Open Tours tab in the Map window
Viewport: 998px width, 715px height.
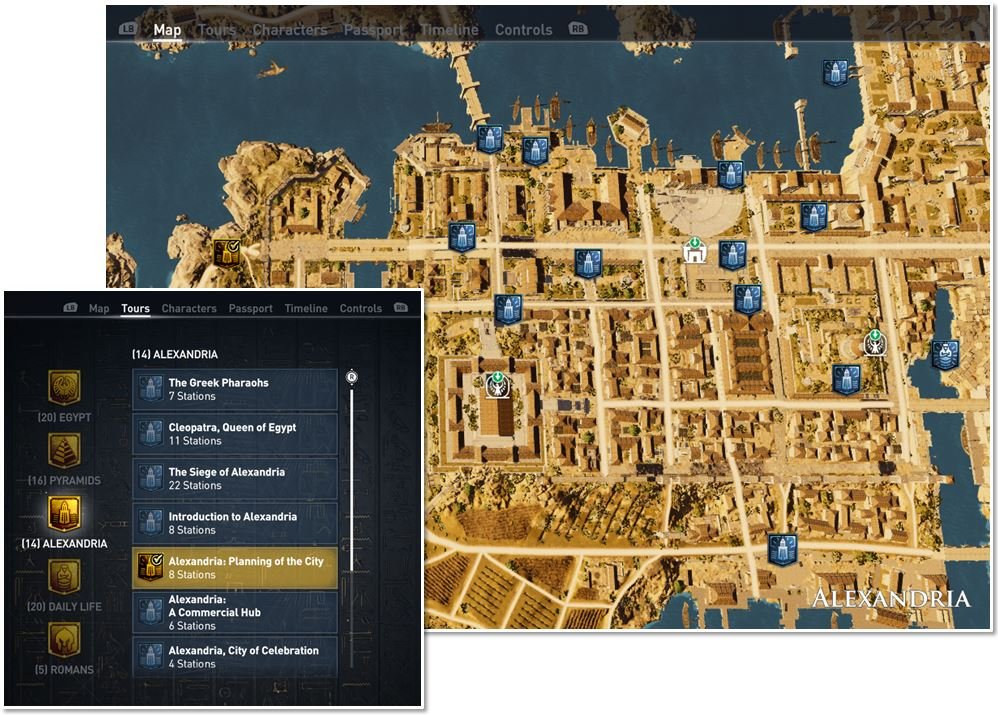coord(217,29)
